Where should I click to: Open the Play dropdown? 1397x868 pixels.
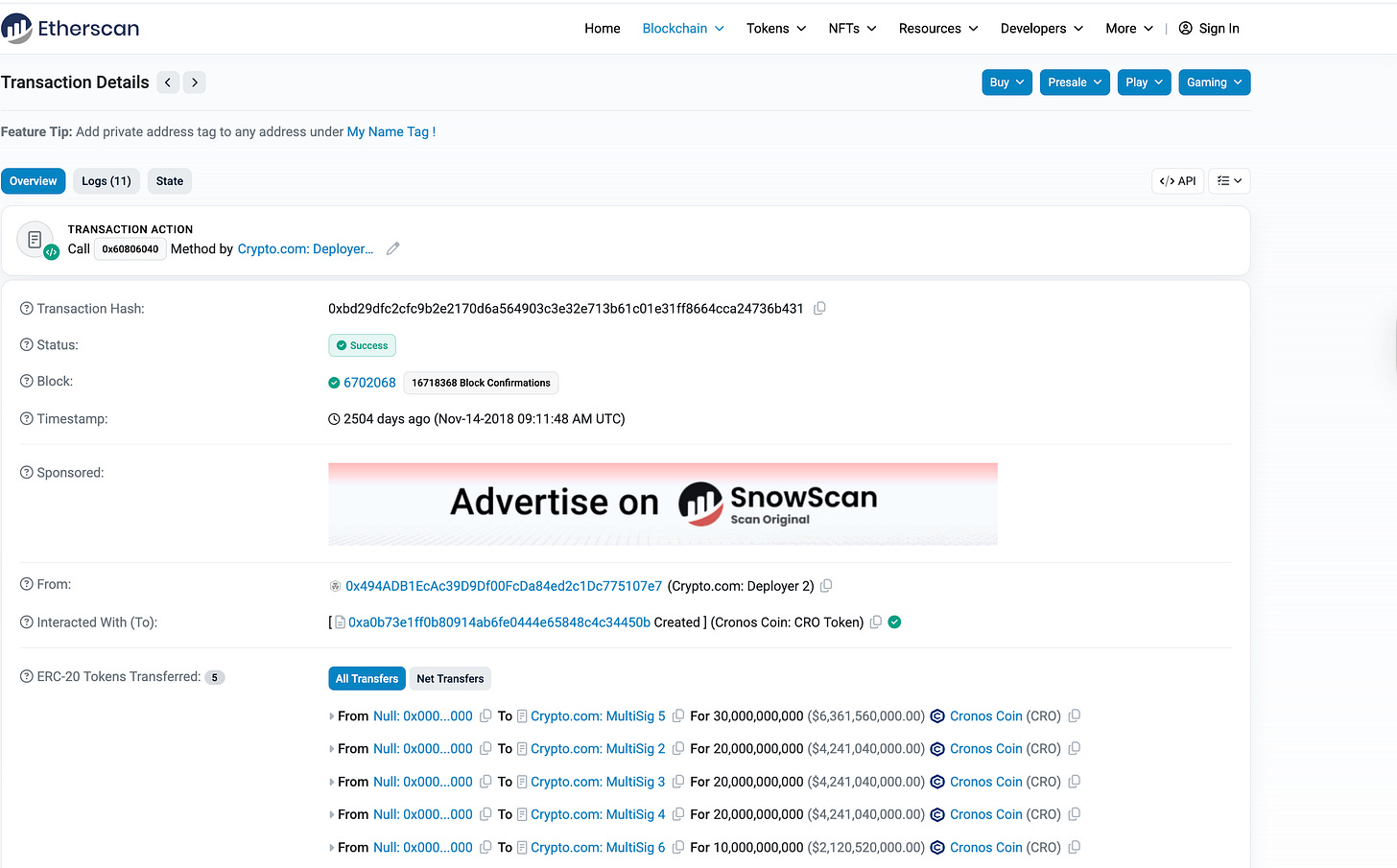click(x=1144, y=82)
